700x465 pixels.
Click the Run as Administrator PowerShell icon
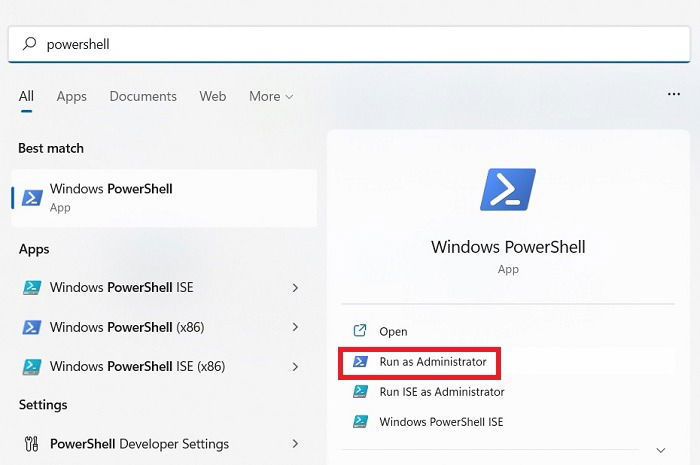(x=360, y=361)
